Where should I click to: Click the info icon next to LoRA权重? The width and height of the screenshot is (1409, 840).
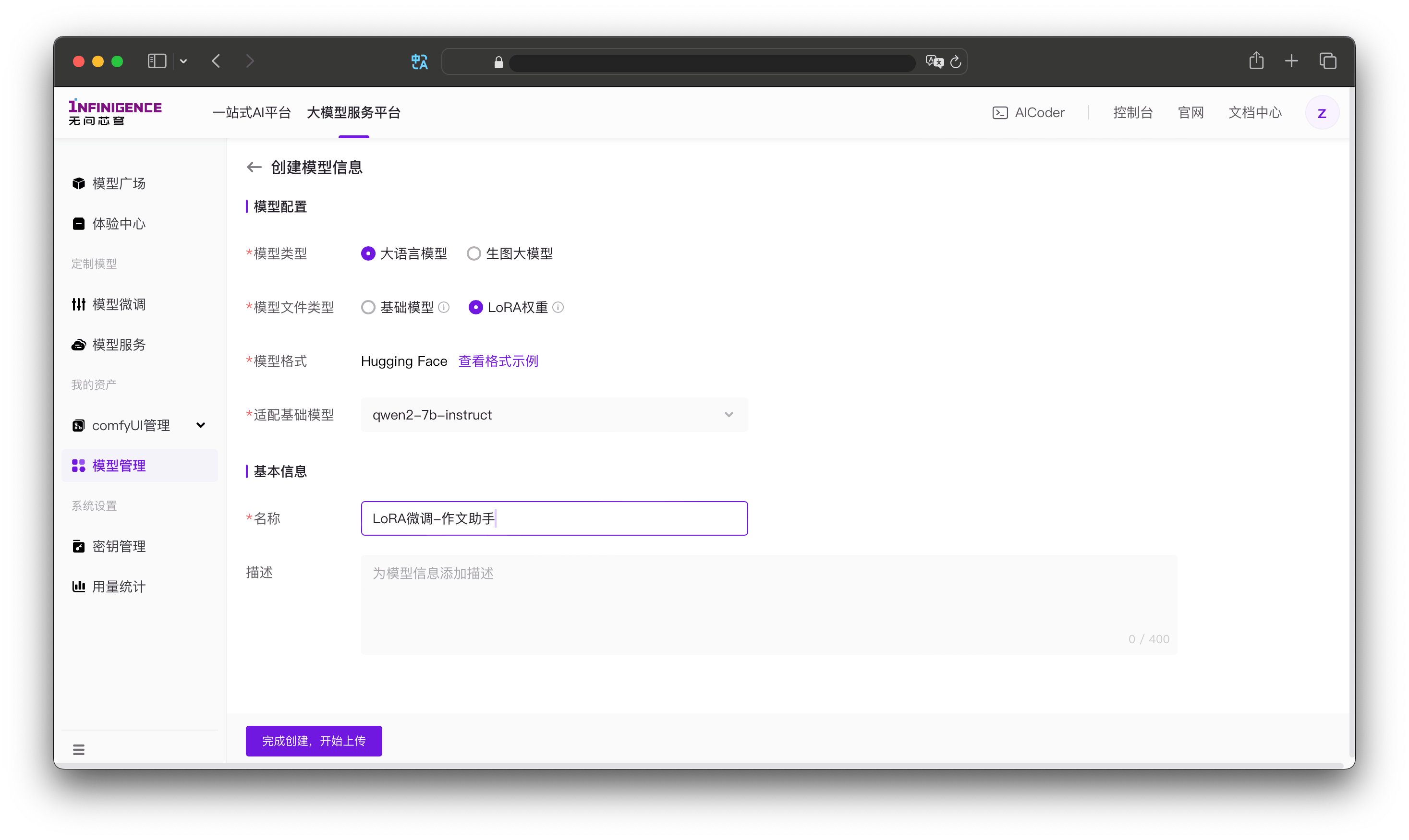(x=559, y=307)
